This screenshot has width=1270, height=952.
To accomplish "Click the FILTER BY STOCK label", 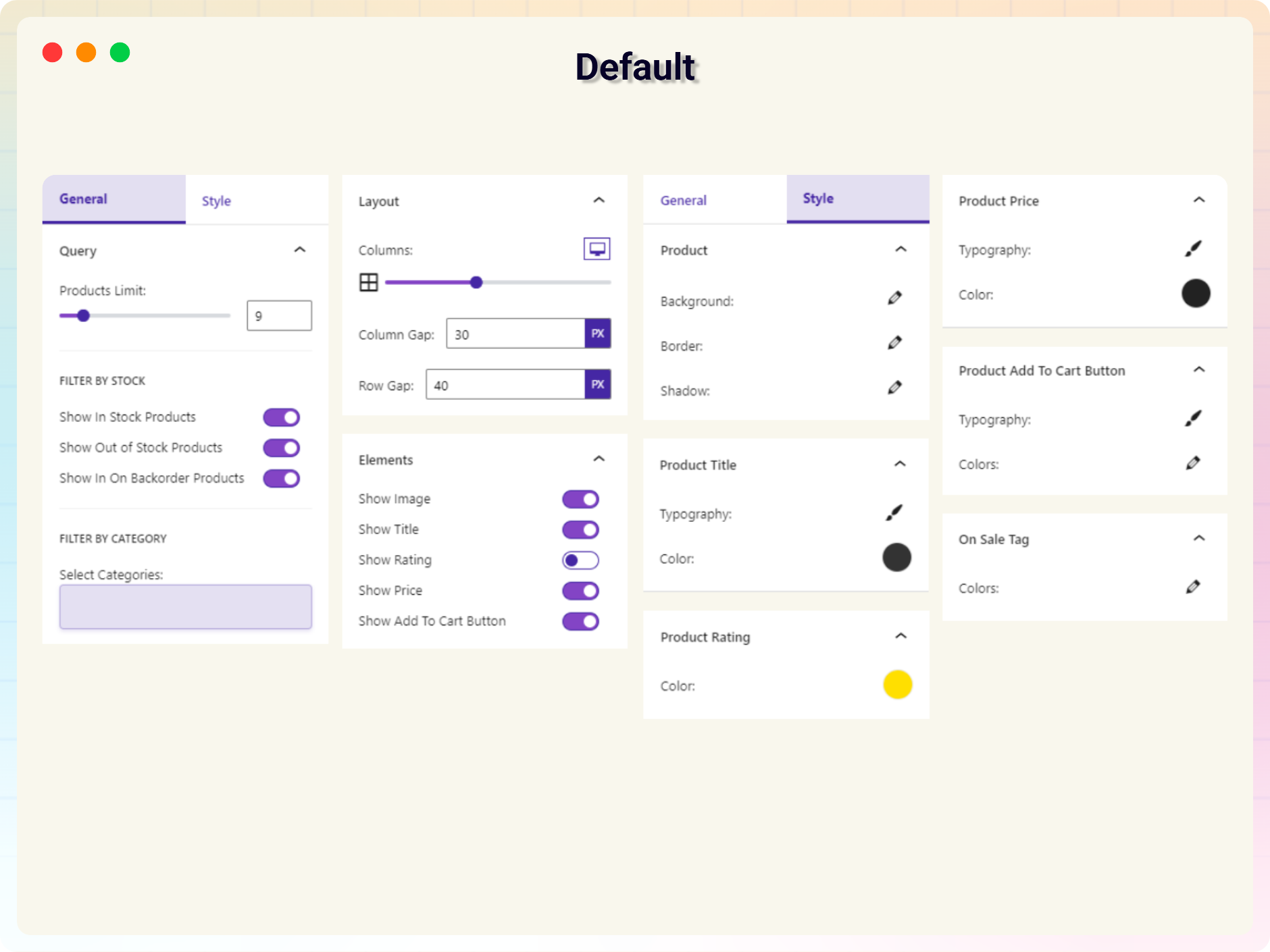I will (103, 381).
